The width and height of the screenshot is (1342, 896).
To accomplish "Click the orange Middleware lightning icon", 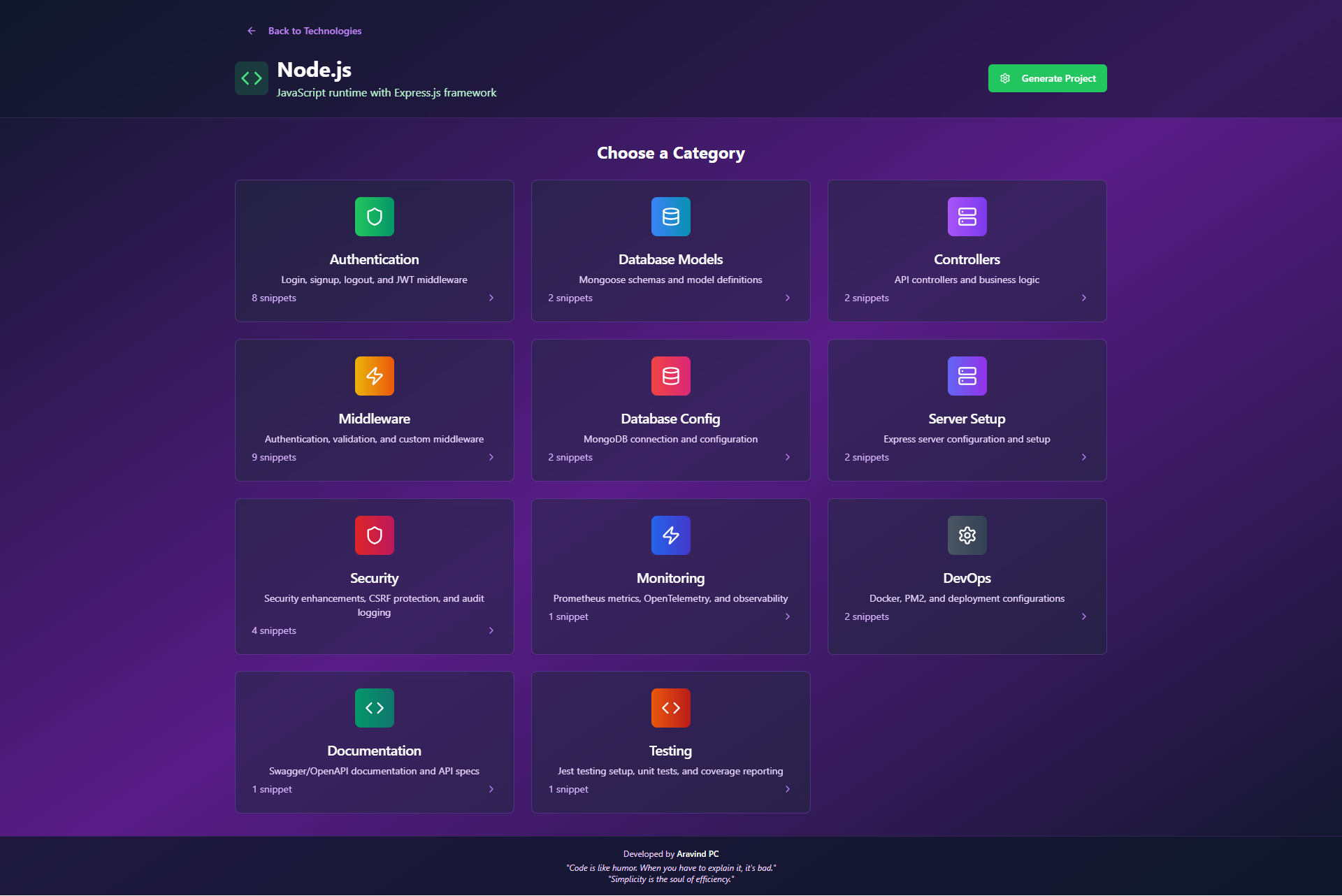I will [375, 376].
